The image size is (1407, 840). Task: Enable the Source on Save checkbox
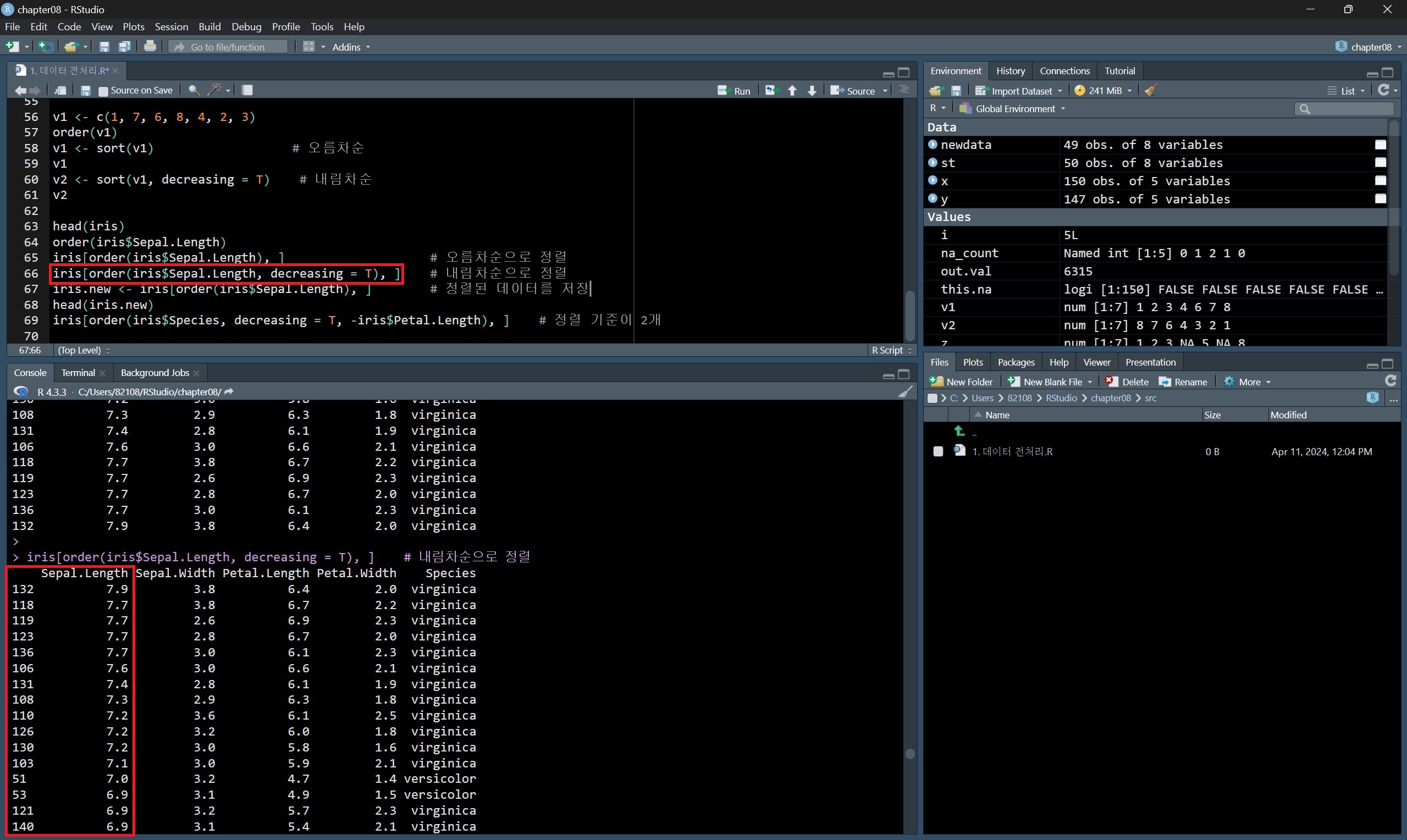(x=103, y=91)
